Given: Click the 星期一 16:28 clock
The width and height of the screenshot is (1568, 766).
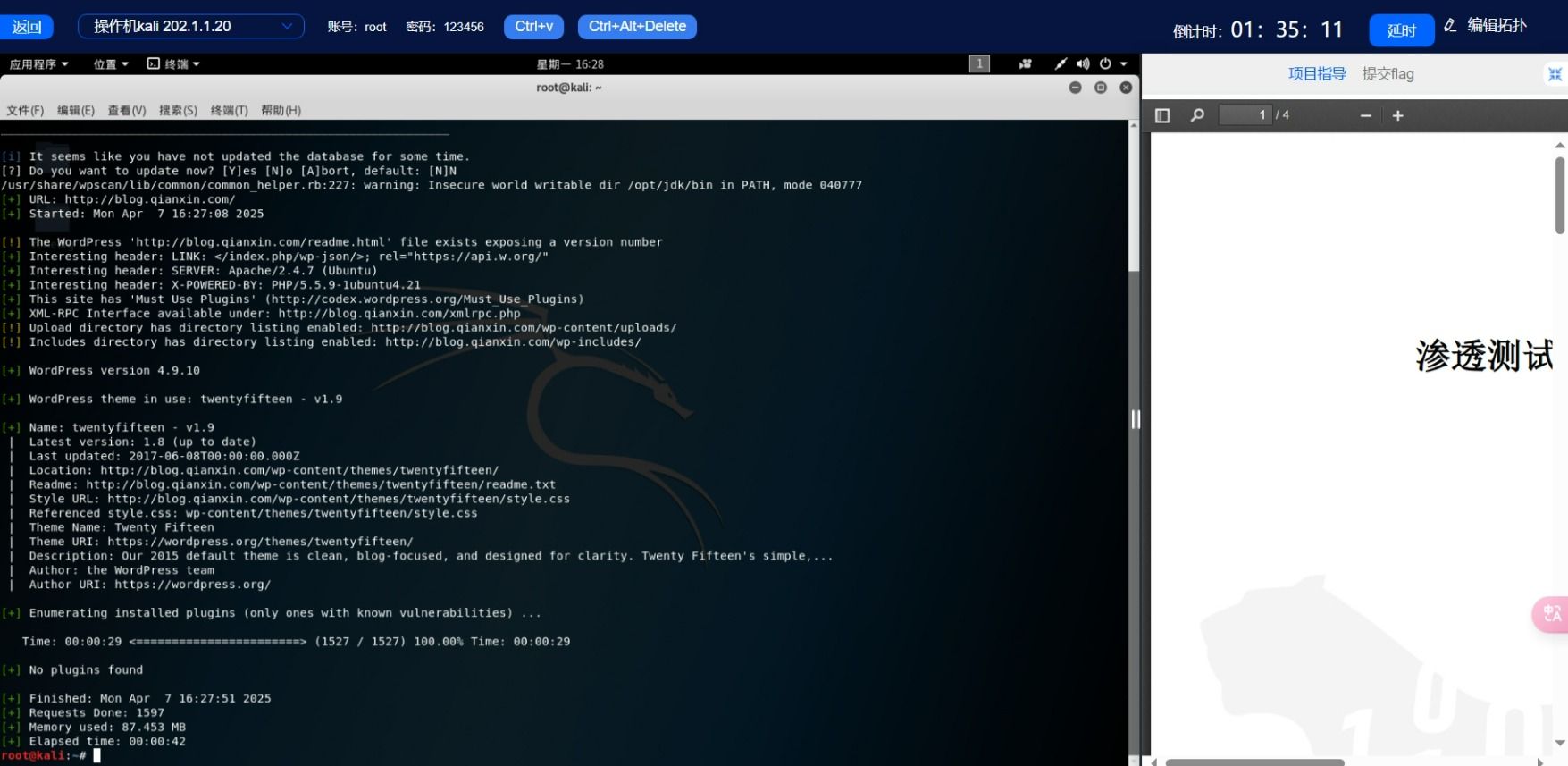Looking at the screenshot, I should pos(570,64).
